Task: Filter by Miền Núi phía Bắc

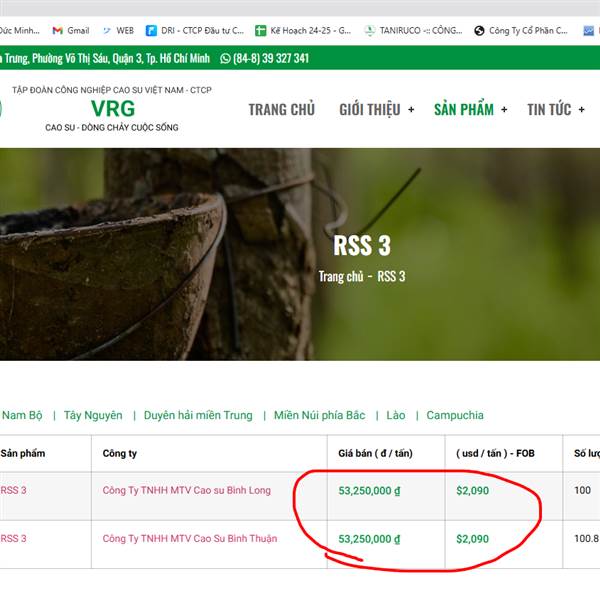Action: (x=320, y=415)
